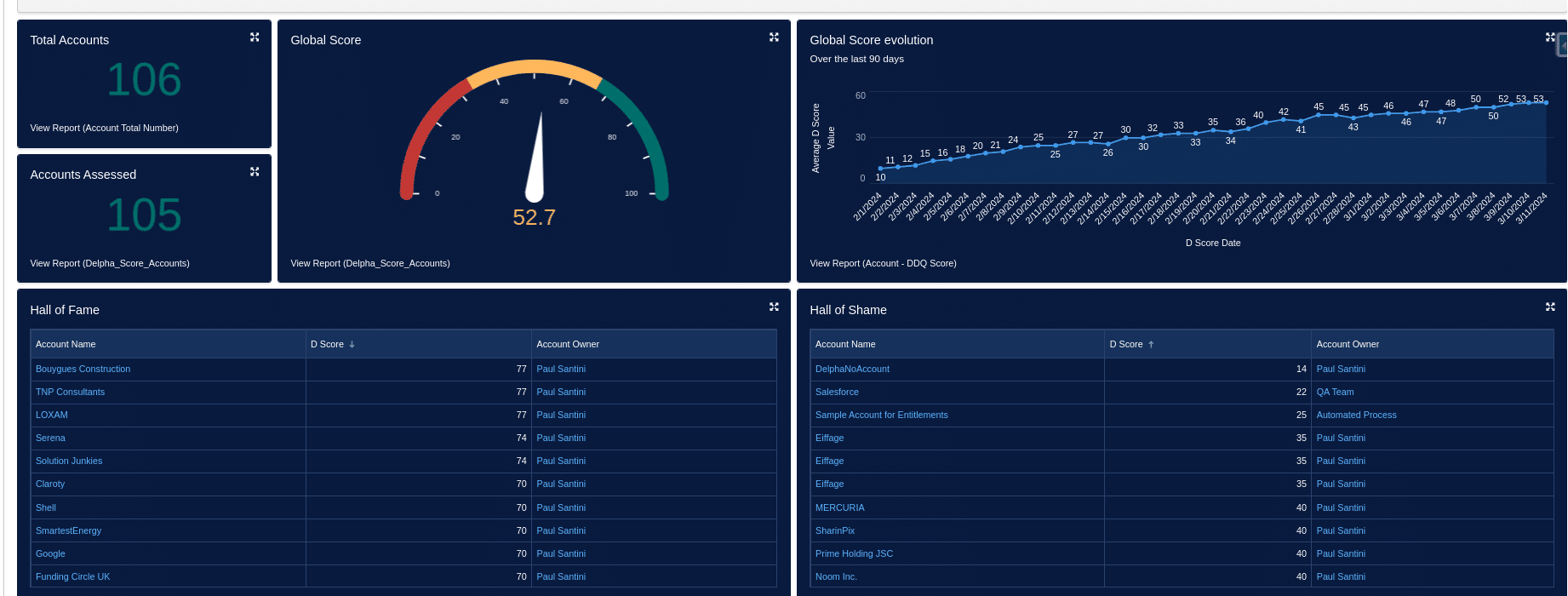Open SmartestEnergy account
Viewport: 1568px width, 596px height.
(x=68, y=530)
